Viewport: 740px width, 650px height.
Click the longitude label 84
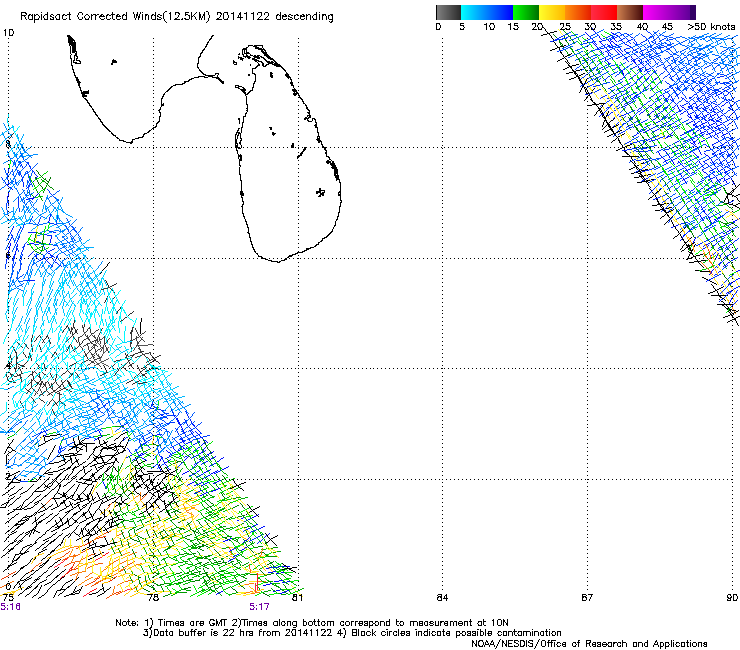tap(442, 598)
